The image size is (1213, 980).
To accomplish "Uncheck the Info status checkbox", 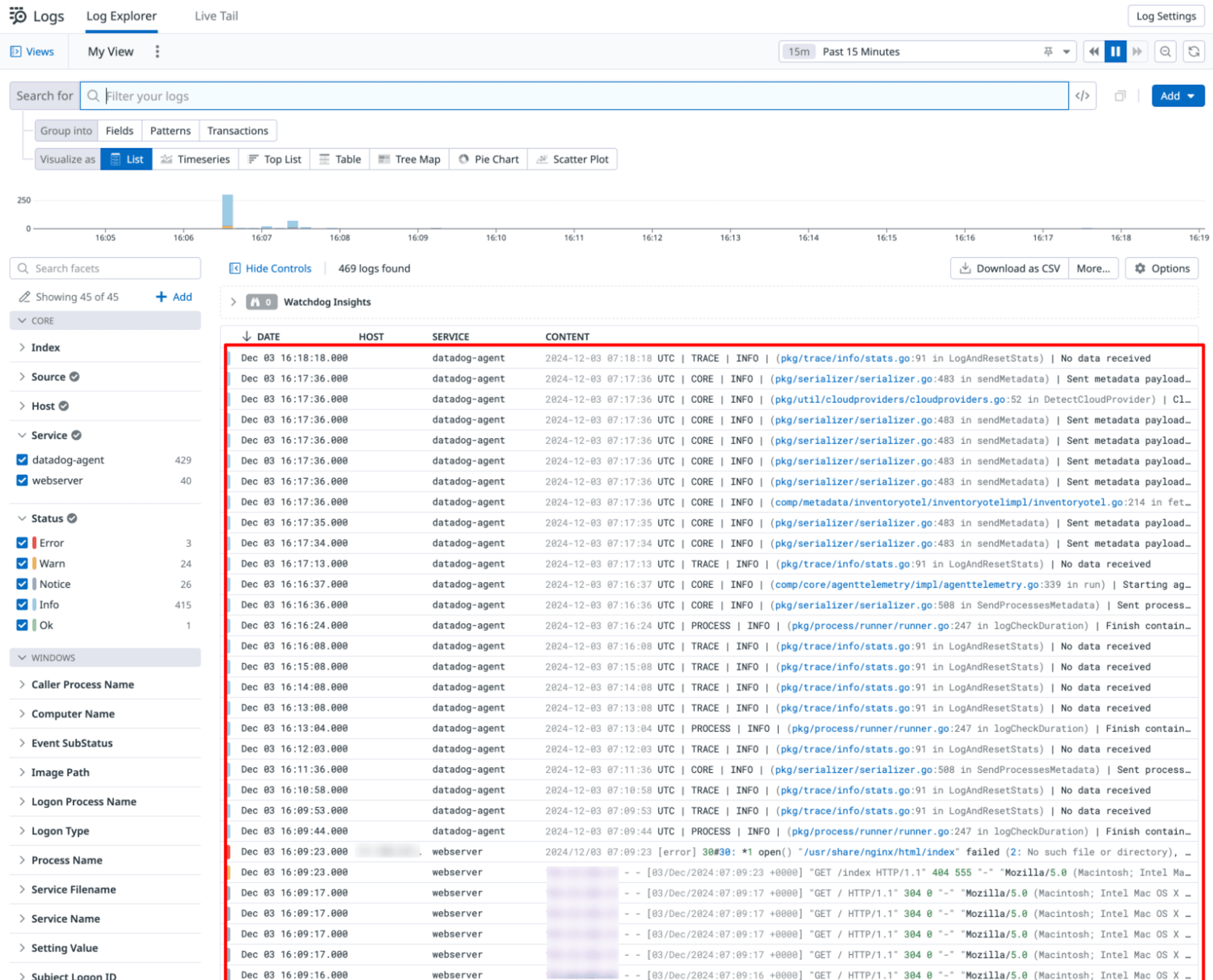I will [22, 605].
